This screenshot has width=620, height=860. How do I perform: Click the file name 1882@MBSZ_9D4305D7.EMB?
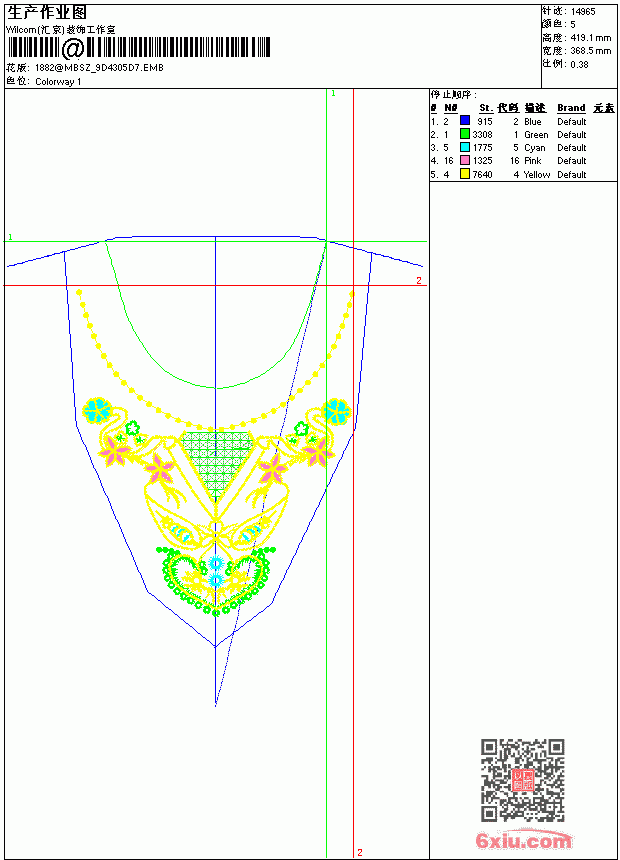99,68
